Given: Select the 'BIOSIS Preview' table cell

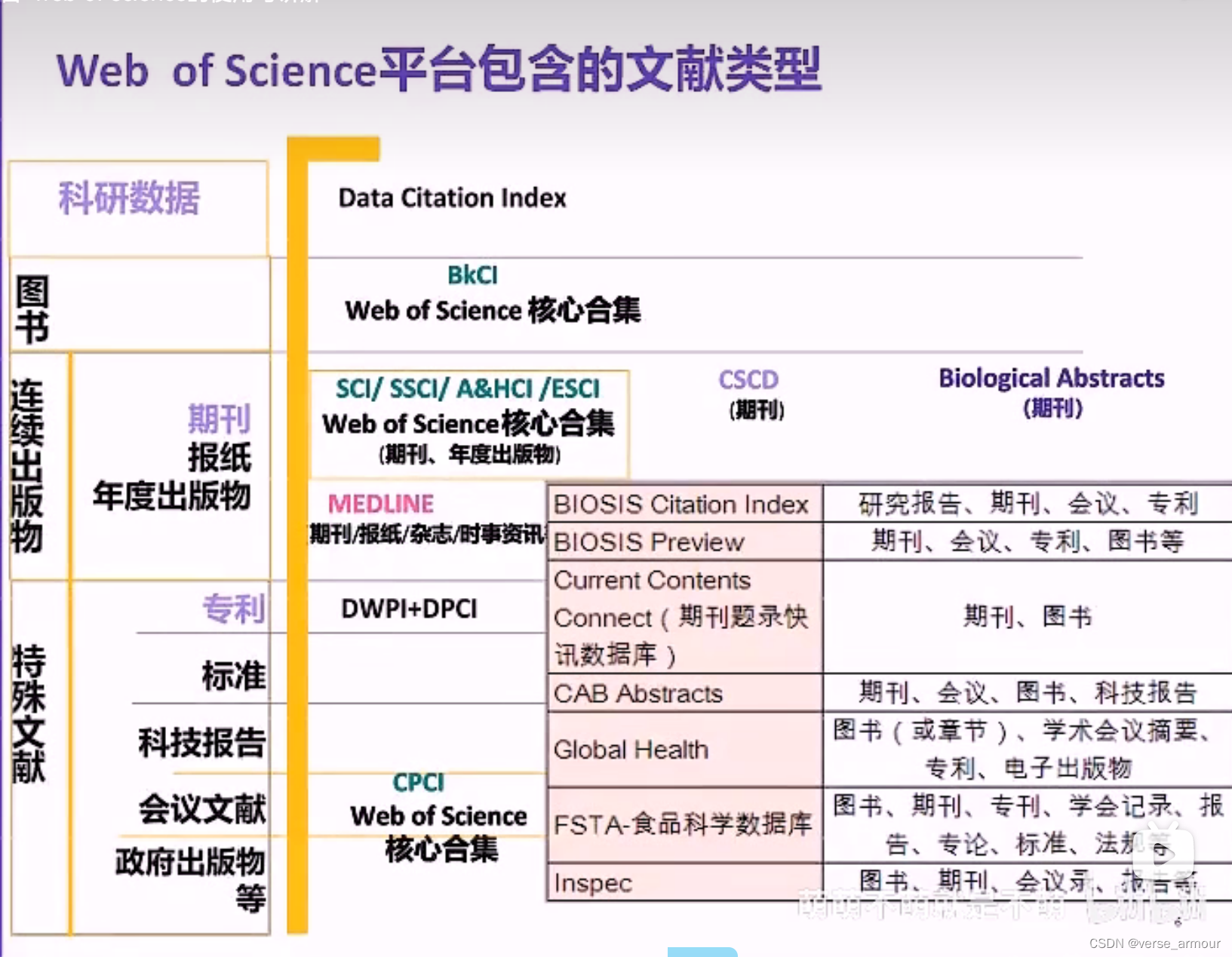Looking at the screenshot, I should [x=684, y=541].
